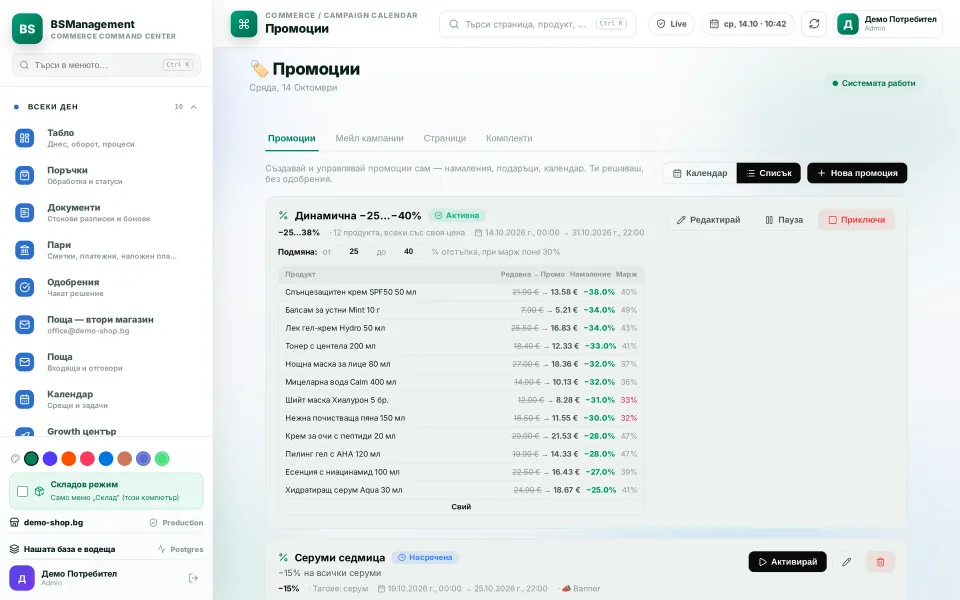The width and height of the screenshot is (960, 600).
Task: Click the date ср, 14.10 · 10:42 pill
Action: coord(748,24)
